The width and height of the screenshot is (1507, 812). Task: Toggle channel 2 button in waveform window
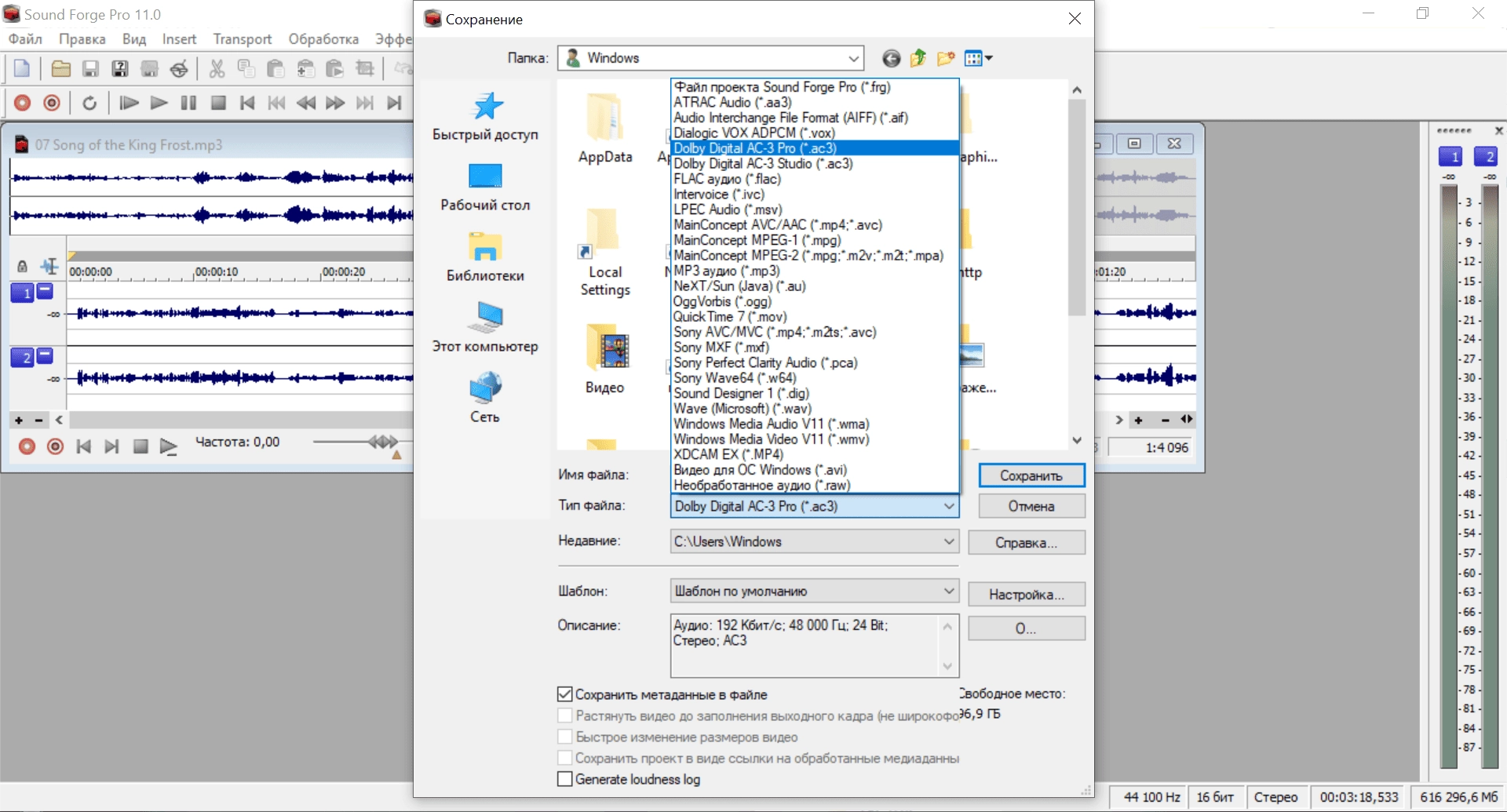[x=22, y=357]
